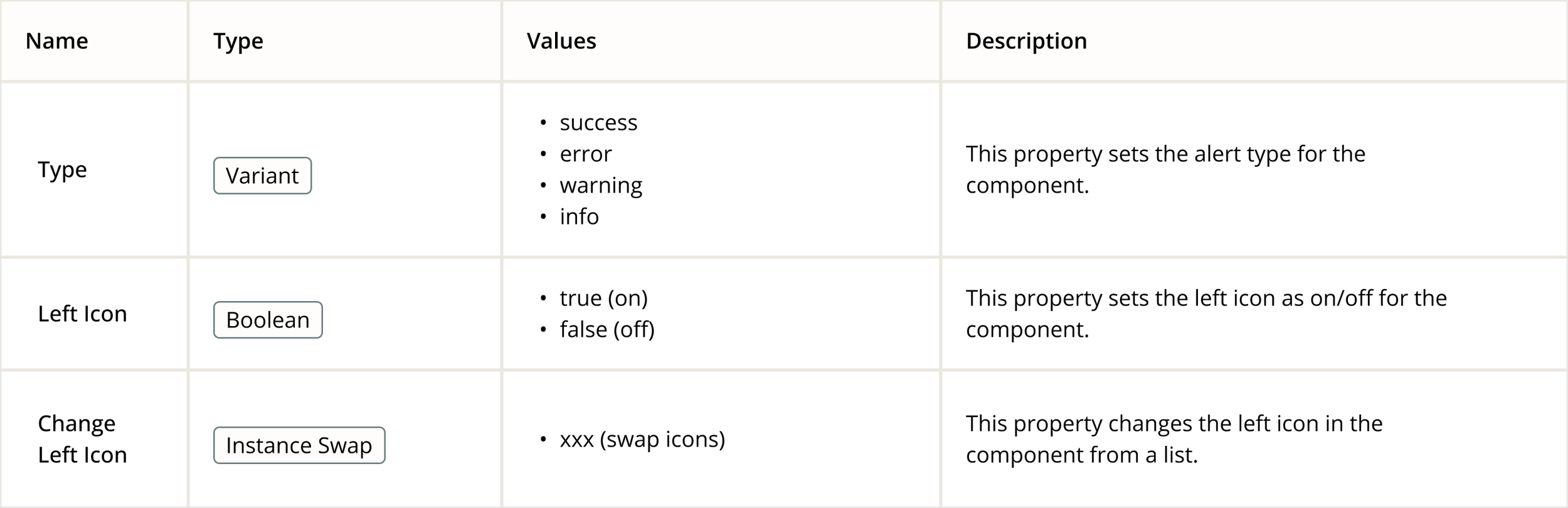The image size is (1568, 508).
Task: Select the Type column header
Action: (238, 41)
